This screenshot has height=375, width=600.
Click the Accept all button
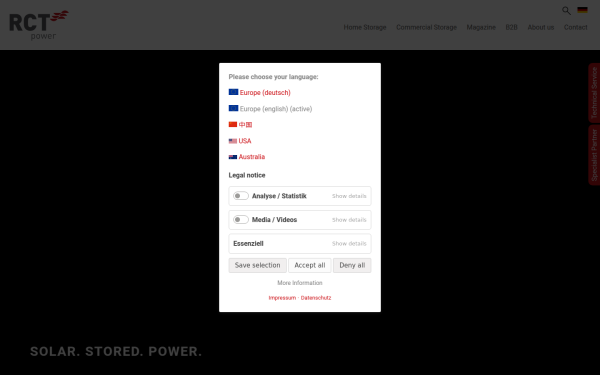tap(310, 265)
